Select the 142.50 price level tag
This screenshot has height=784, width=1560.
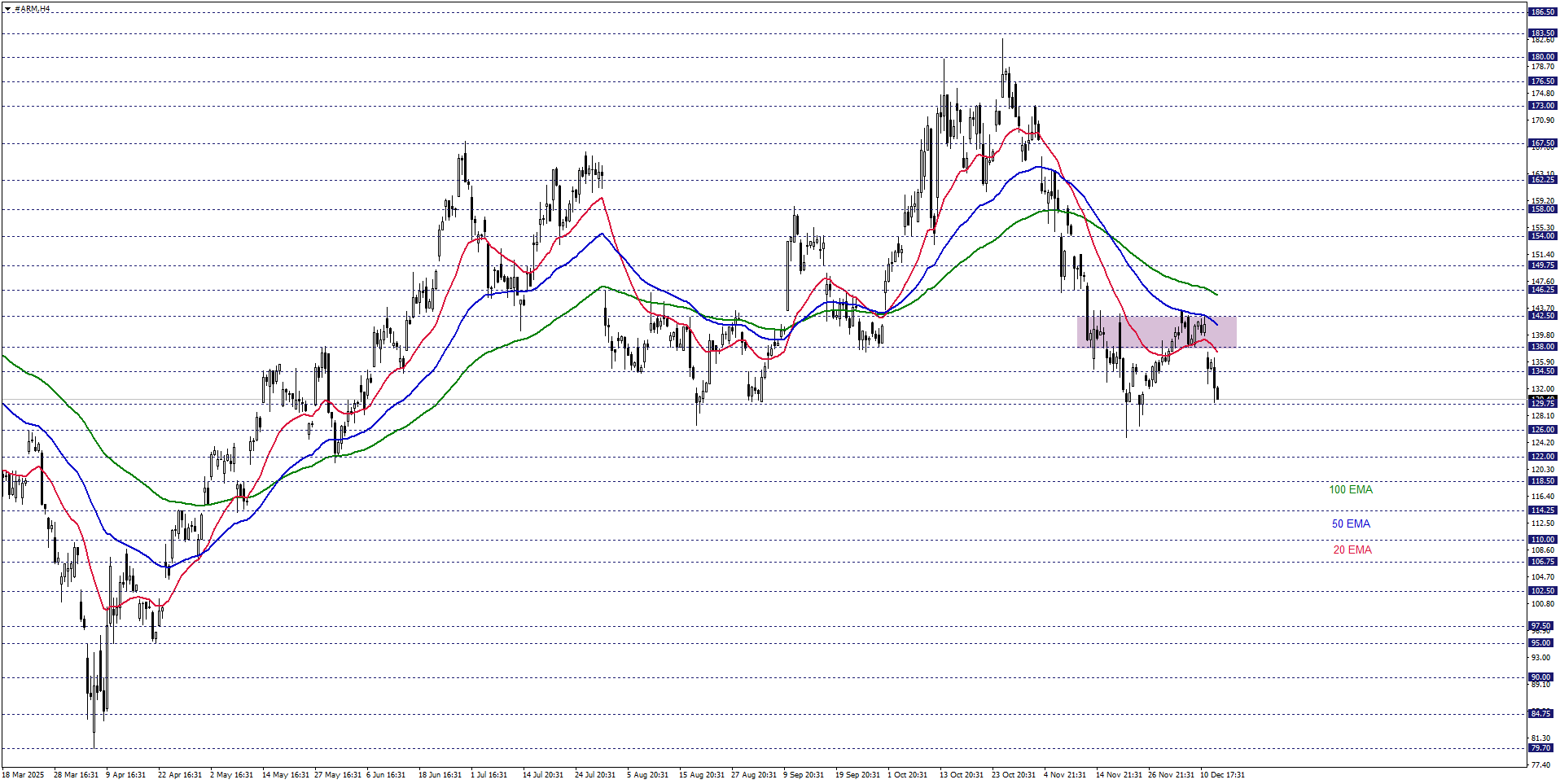(1542, 316)
